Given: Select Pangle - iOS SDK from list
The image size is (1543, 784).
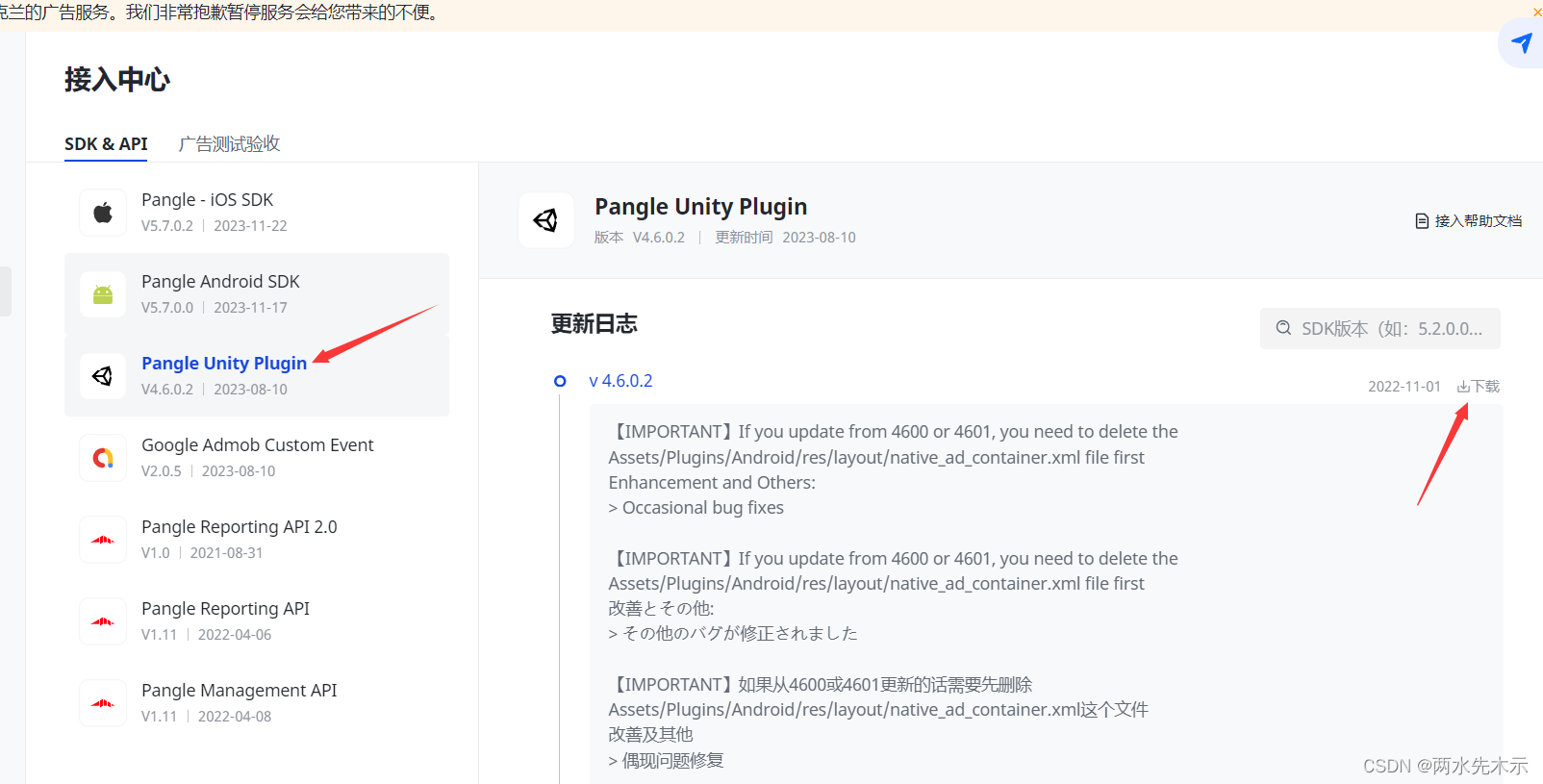Looking at the screenshot, I should (257, 213).
